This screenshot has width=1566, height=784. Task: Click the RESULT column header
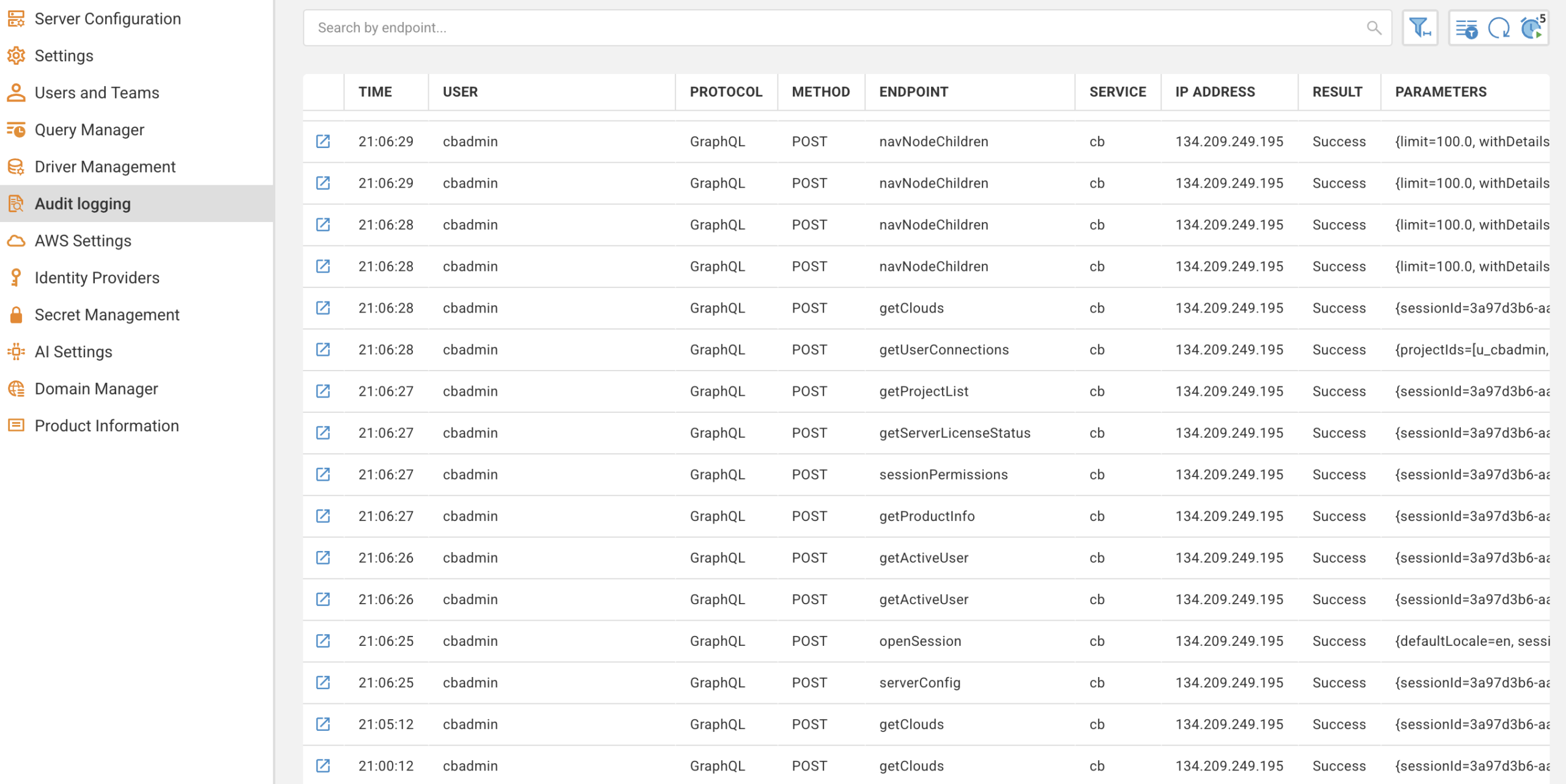[1337, 92]
